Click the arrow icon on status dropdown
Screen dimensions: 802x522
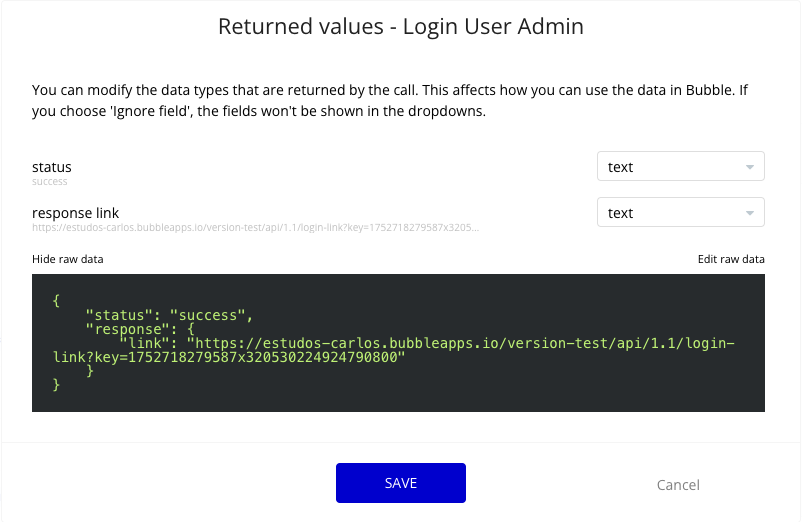pos(749,167)
